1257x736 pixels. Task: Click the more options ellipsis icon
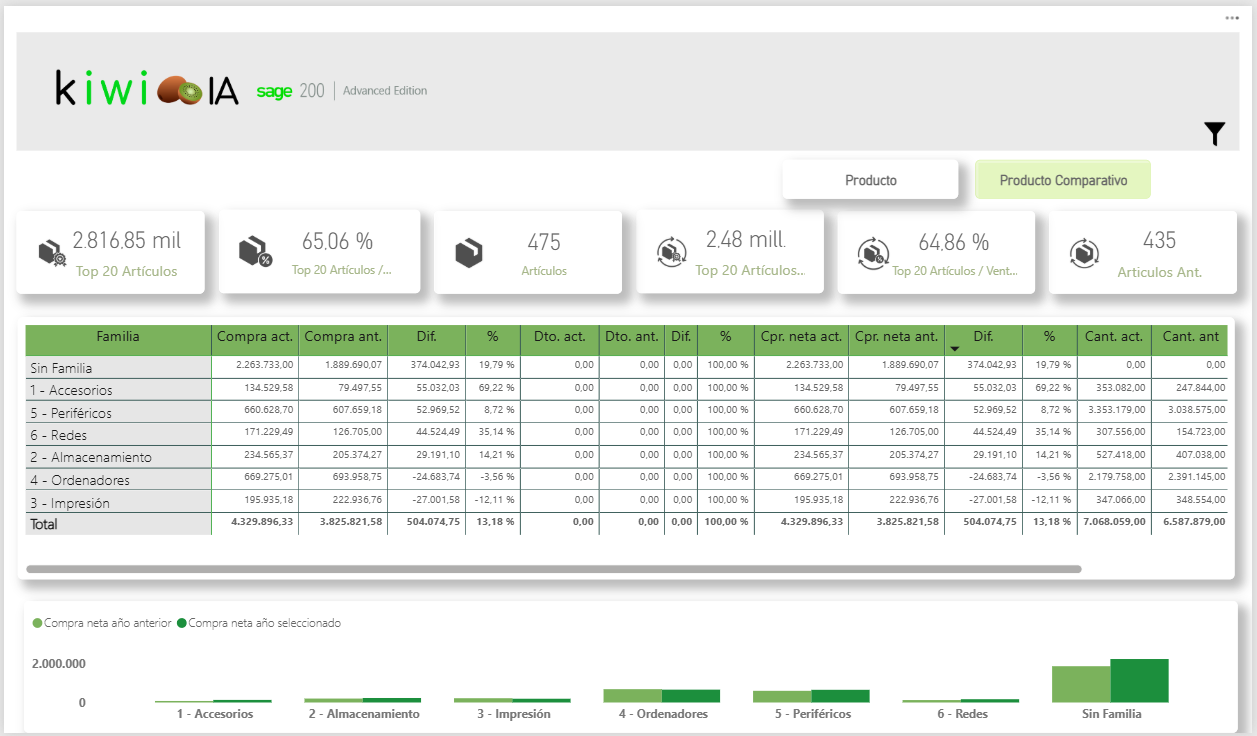[x=1231, y=18]
